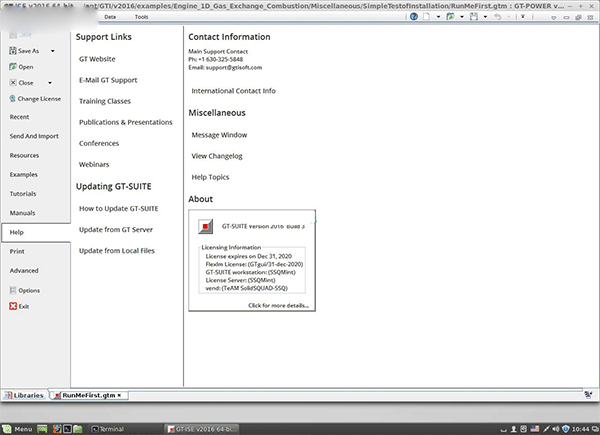The image size is (600, 435).
Task: Click Save As in the file menu
Action: 28,51
